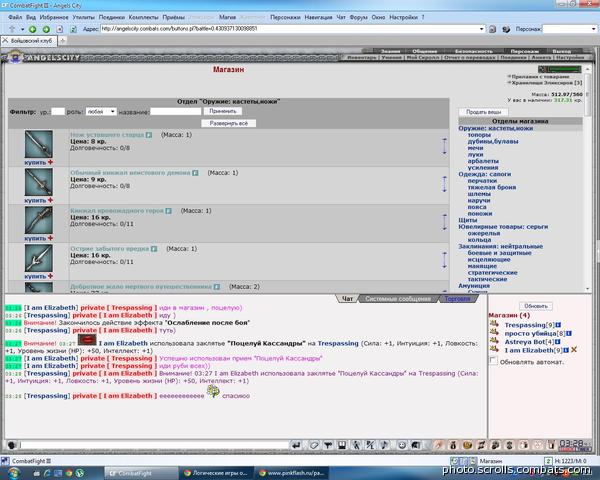The width and height of the screenshot is (600, 480).
Task: Click Chrome taskbar item www.pinkflash.ru
Action: pyautogui.click(x=292, y=473)
